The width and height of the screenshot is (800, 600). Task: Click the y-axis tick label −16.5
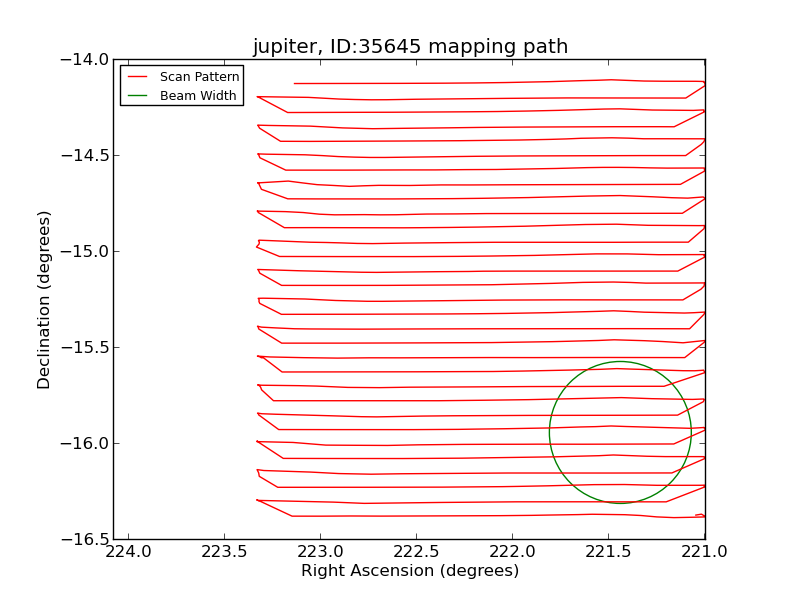click(85, 539)
